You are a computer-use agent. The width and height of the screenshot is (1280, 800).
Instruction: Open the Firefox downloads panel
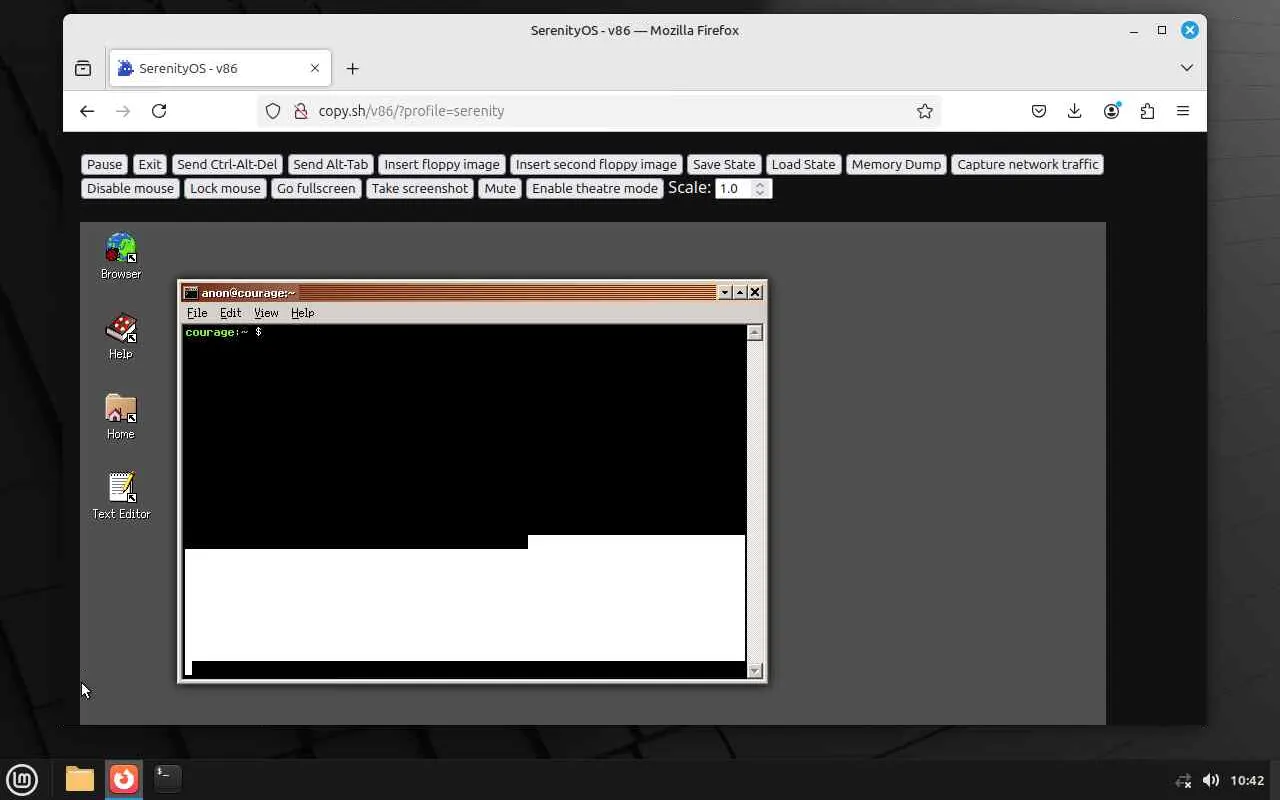1075,111
